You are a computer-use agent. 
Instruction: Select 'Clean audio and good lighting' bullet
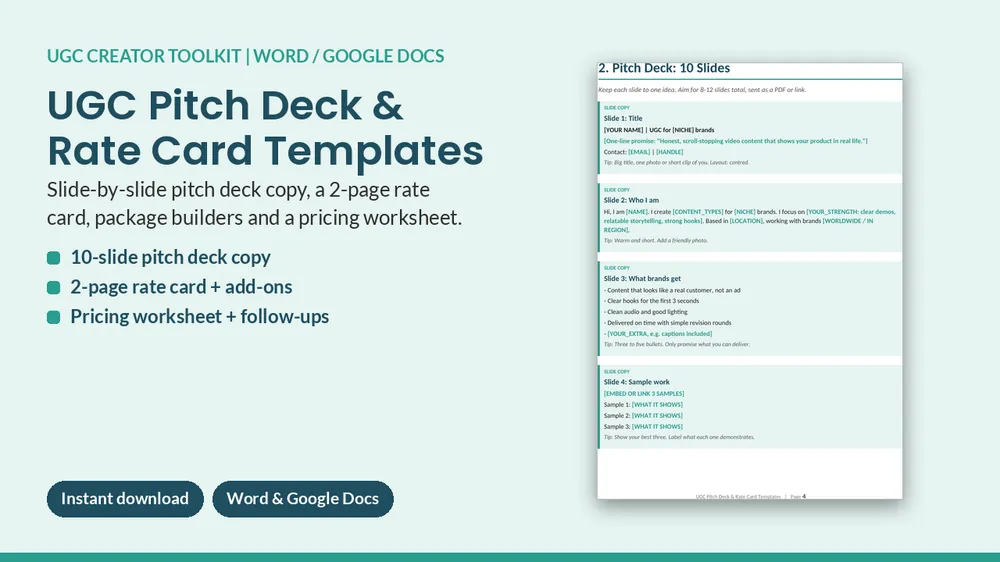pos(645,313)
